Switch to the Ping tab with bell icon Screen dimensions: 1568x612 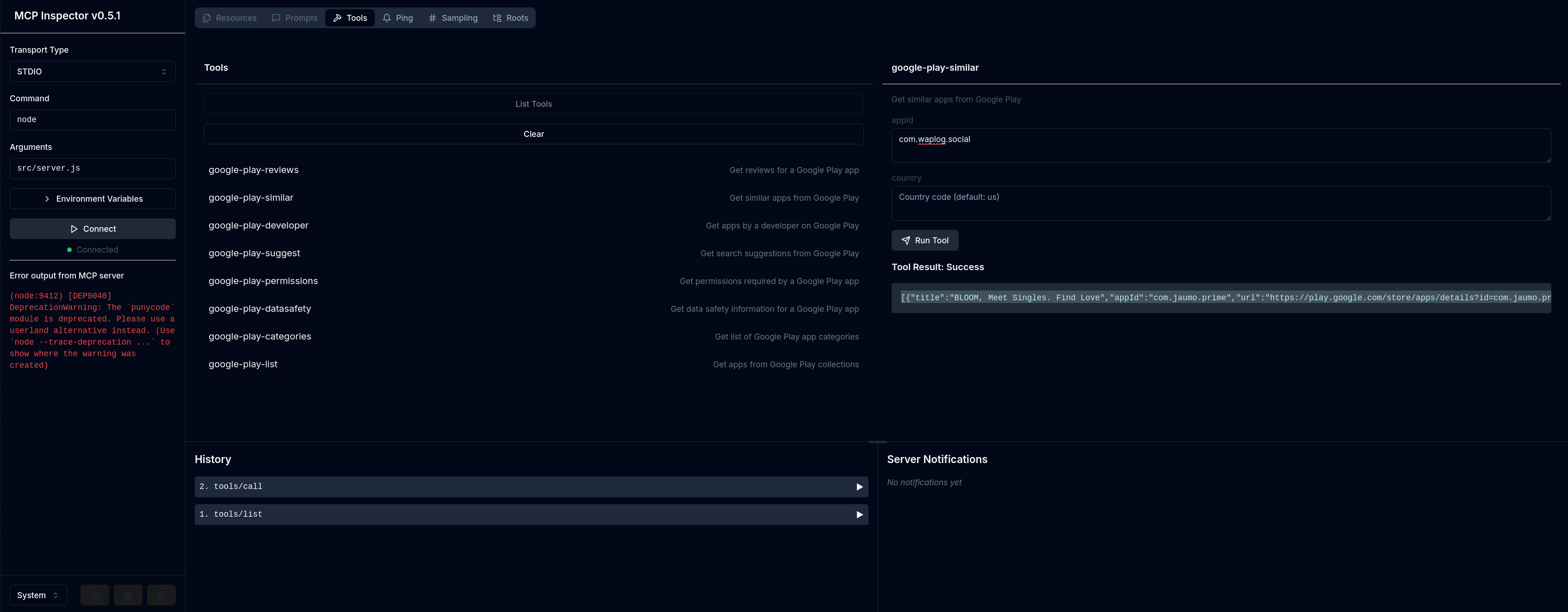397,18
